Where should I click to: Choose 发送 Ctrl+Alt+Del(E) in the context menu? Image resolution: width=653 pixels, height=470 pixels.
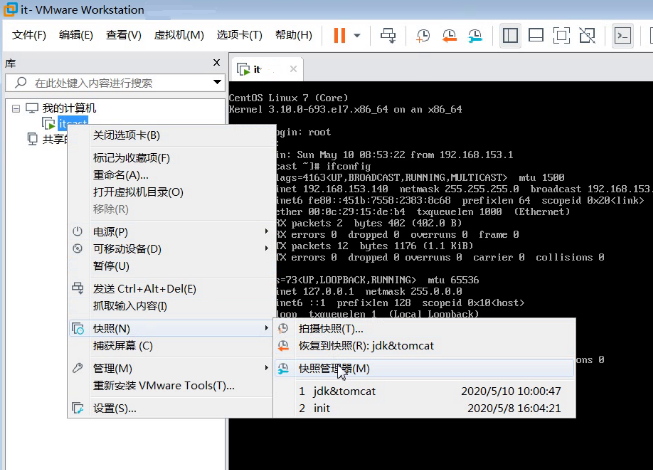tap(171, 288)
